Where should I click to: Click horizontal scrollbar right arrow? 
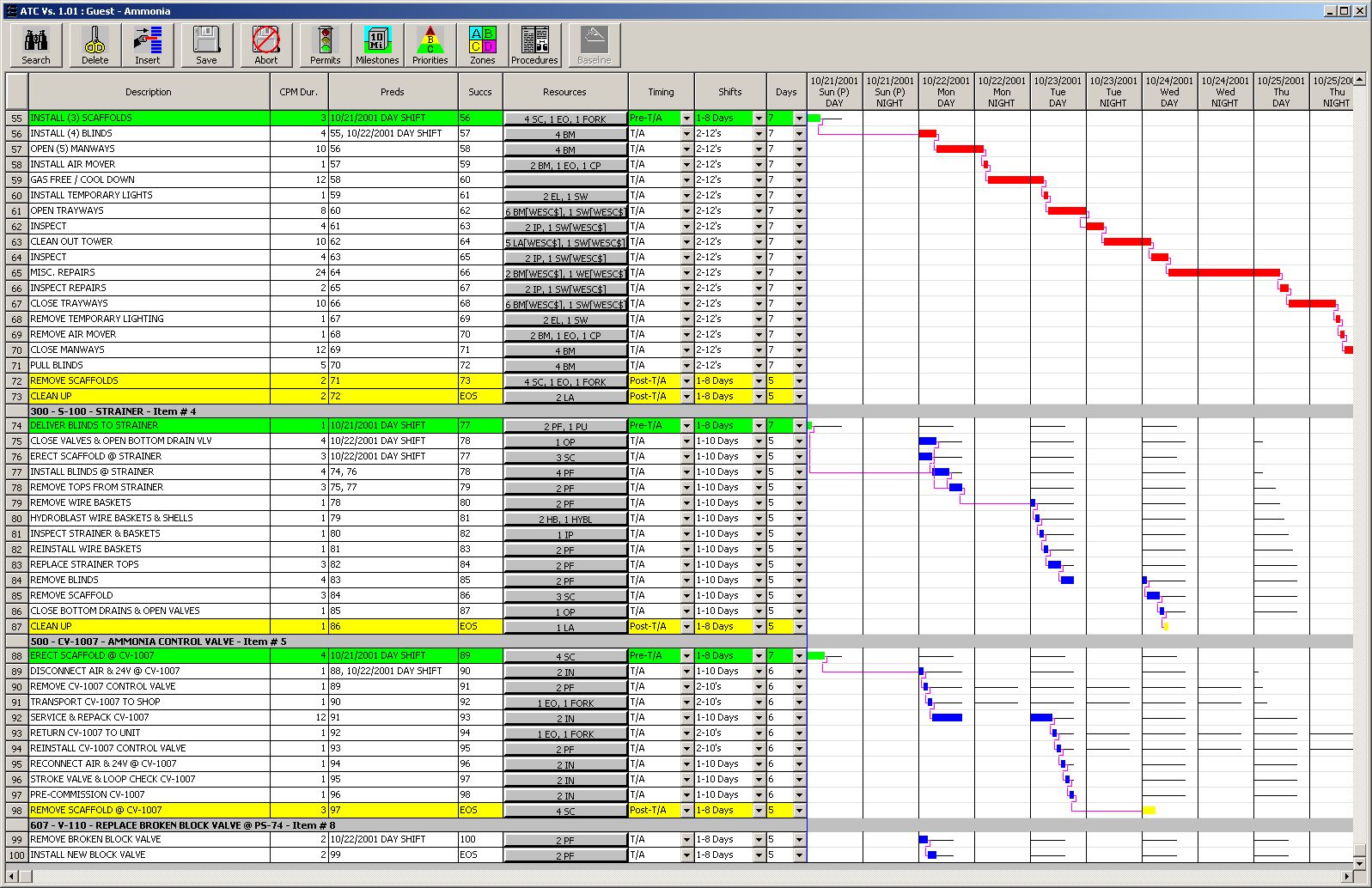tap(1347, 876)
